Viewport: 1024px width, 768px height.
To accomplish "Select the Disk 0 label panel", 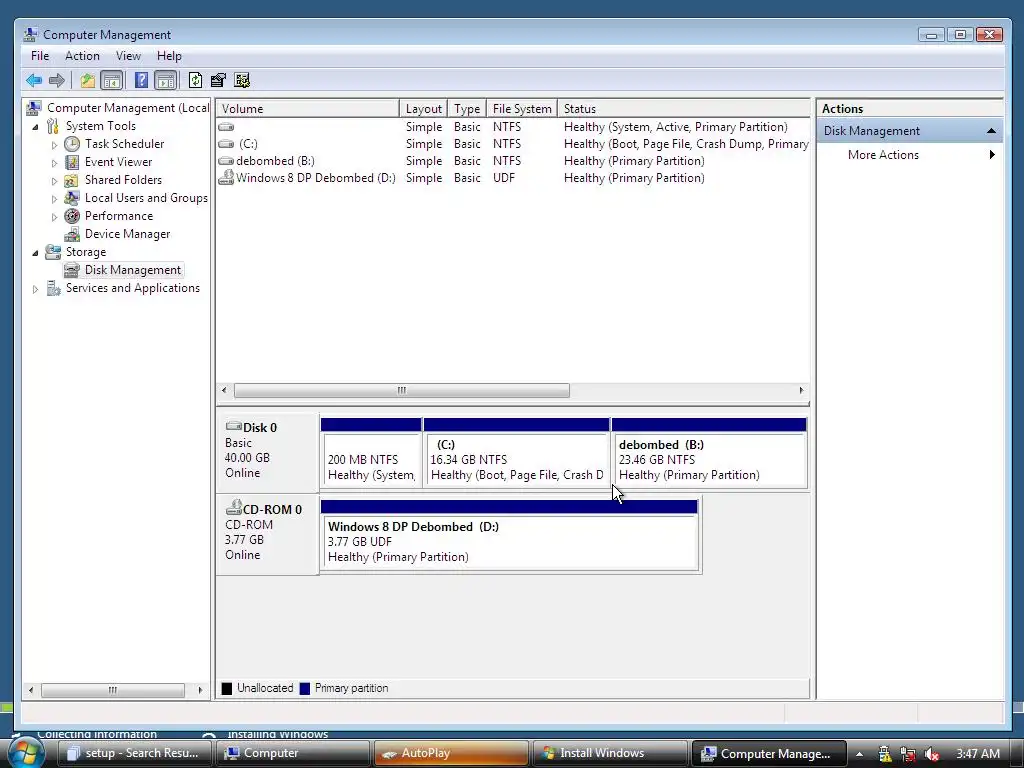I will (267, 451).
